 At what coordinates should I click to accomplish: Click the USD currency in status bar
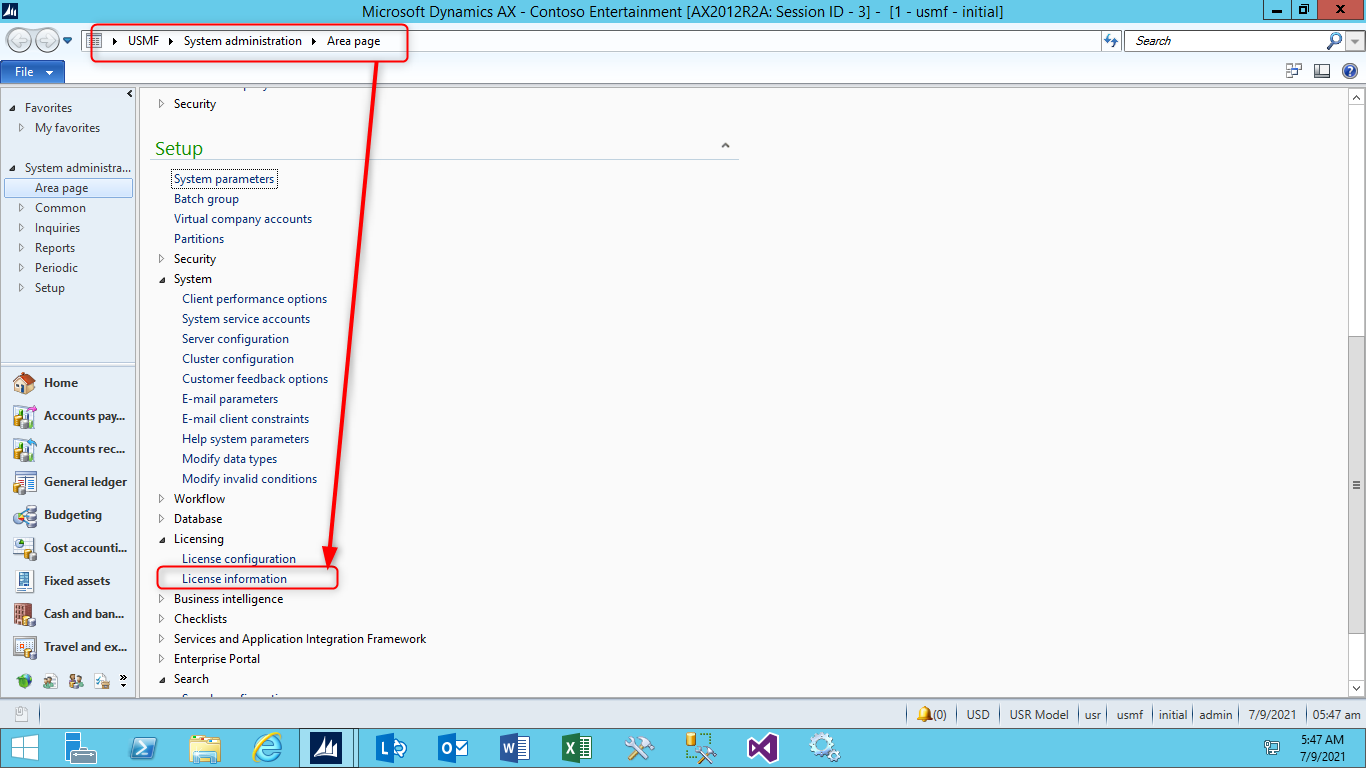(978, 715)
